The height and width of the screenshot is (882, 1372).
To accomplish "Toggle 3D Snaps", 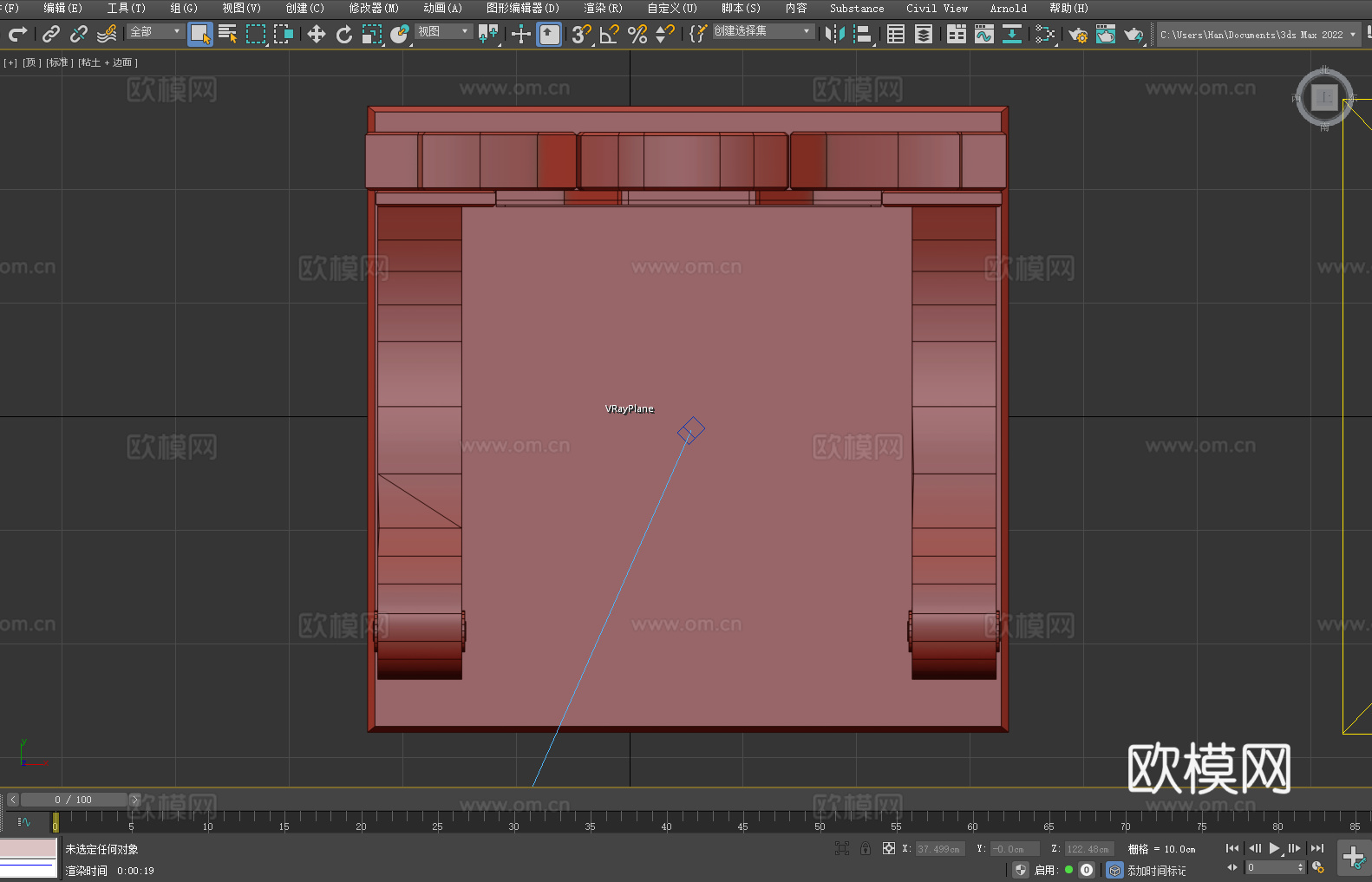I will coord(582,34).
